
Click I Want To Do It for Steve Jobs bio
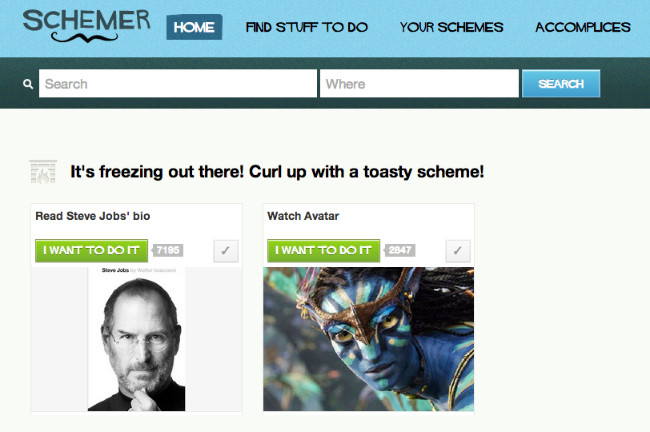click(91, 250)
